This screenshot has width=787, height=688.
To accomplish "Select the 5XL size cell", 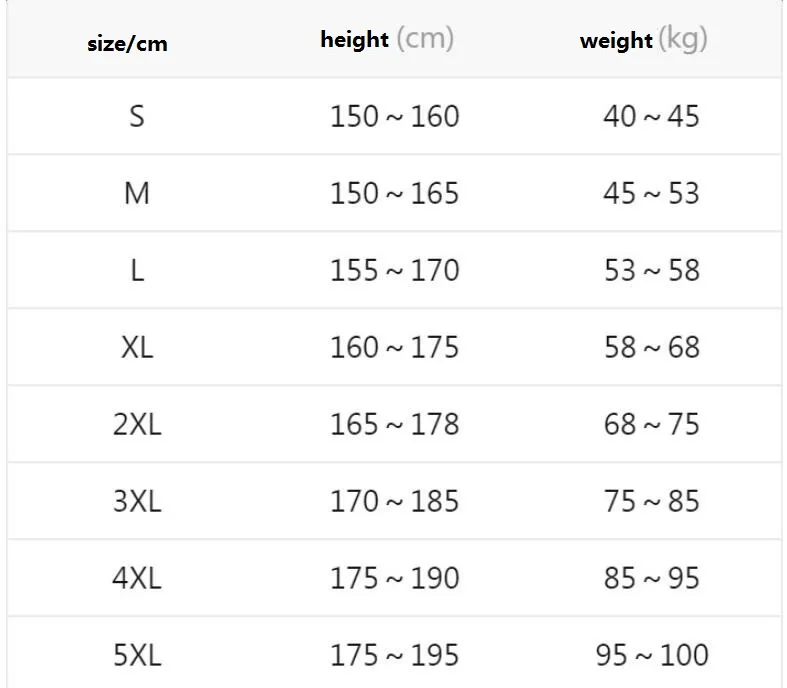I will (137, 655).
